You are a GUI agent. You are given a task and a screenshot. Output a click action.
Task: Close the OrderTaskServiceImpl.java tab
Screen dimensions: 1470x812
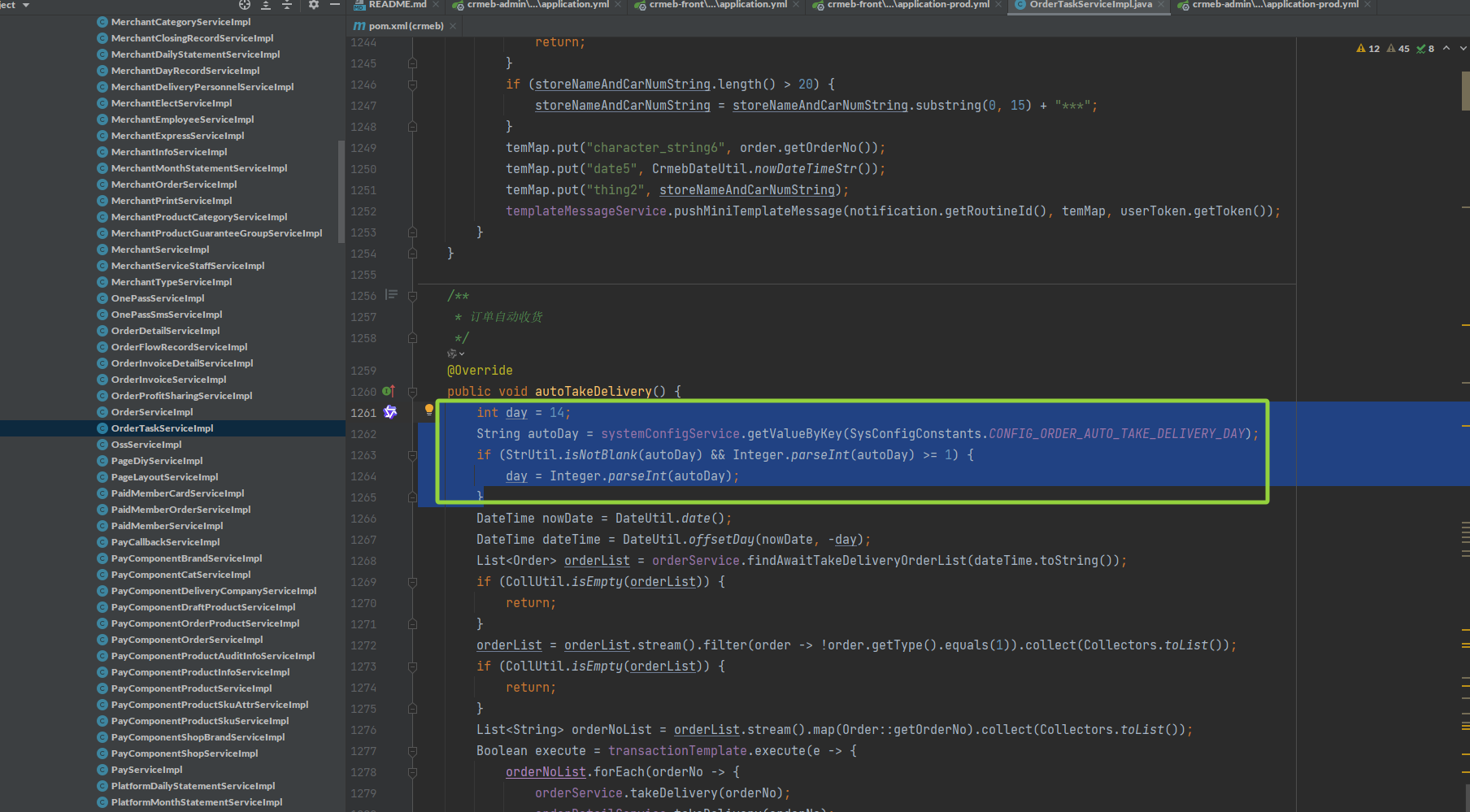[1161, 5]
